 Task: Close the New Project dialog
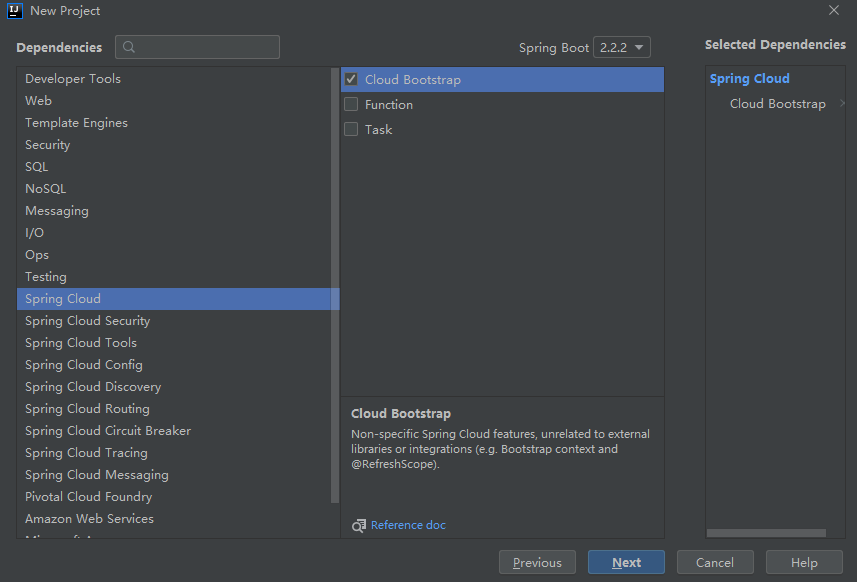click(x=833, y=10)
